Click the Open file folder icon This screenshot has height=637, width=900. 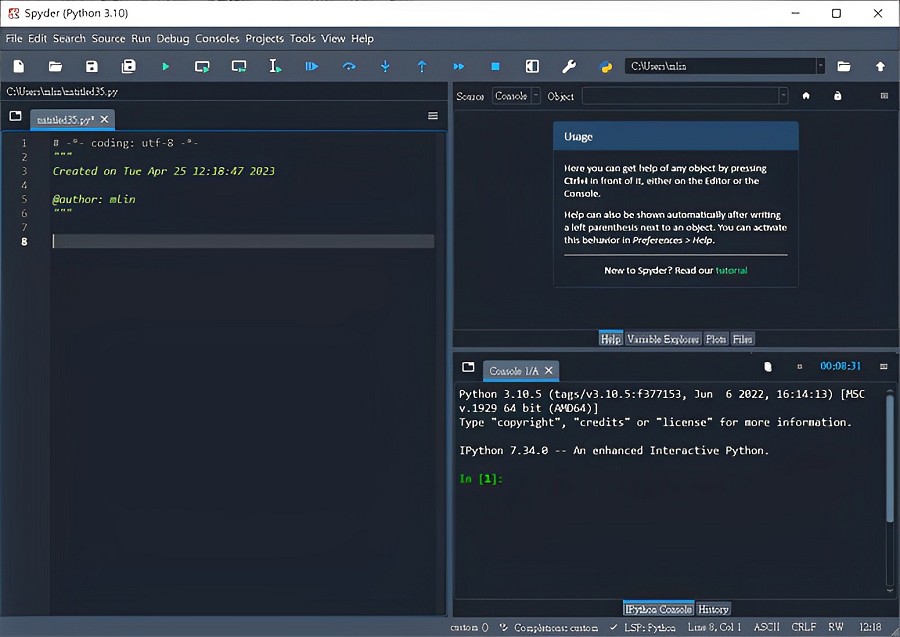tap(55, 66)
